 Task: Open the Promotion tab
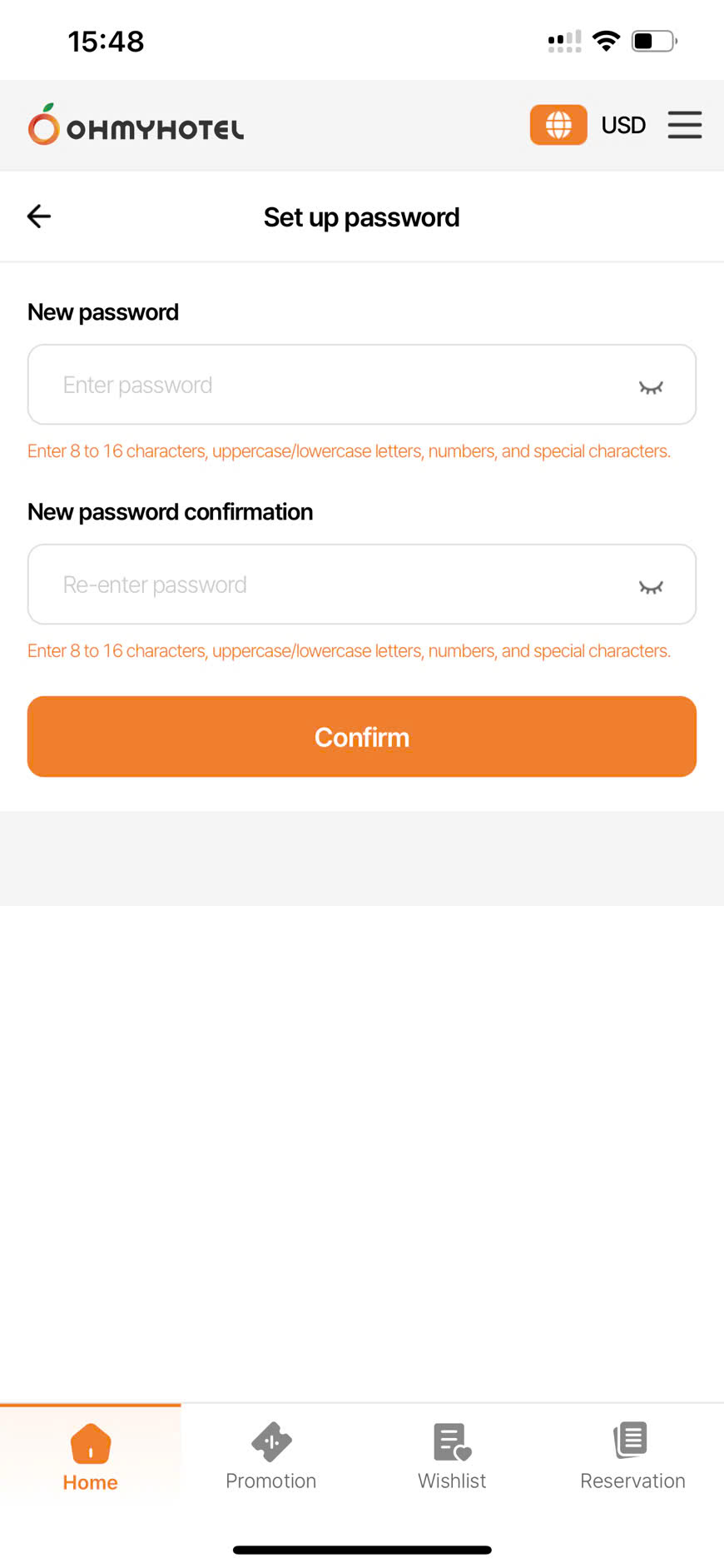(271, 1481)
